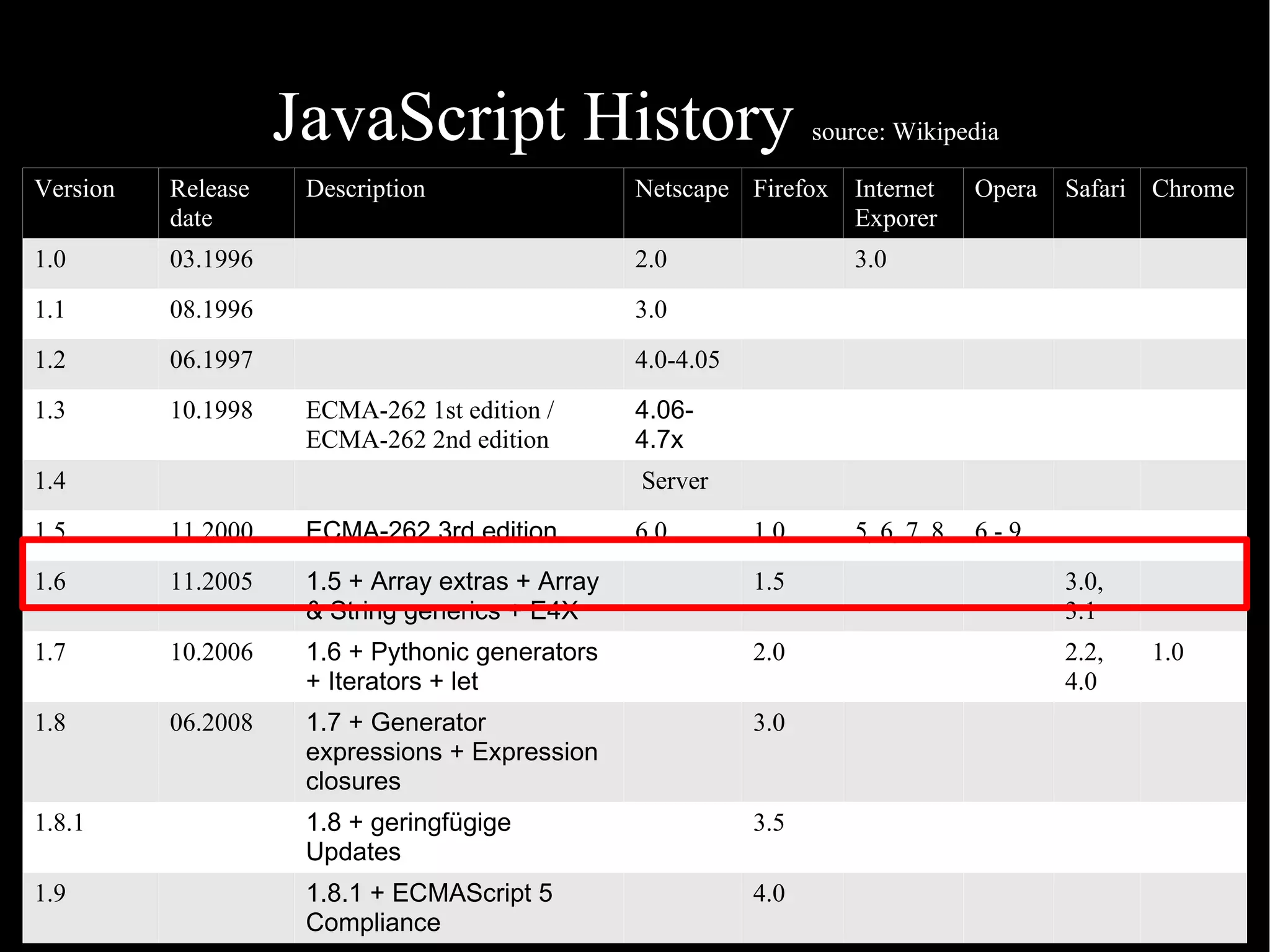Click the 'ECMA-262 1st edition / 2nd edition' description
1270x952 pixels.
(430, 425)
